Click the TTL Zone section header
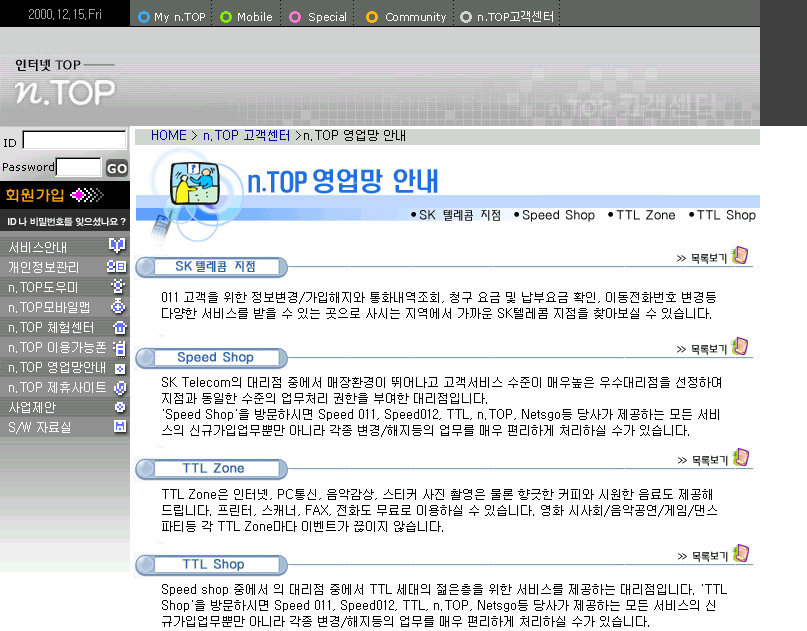Viewport: 807px width, 631px height. [212, 469]
